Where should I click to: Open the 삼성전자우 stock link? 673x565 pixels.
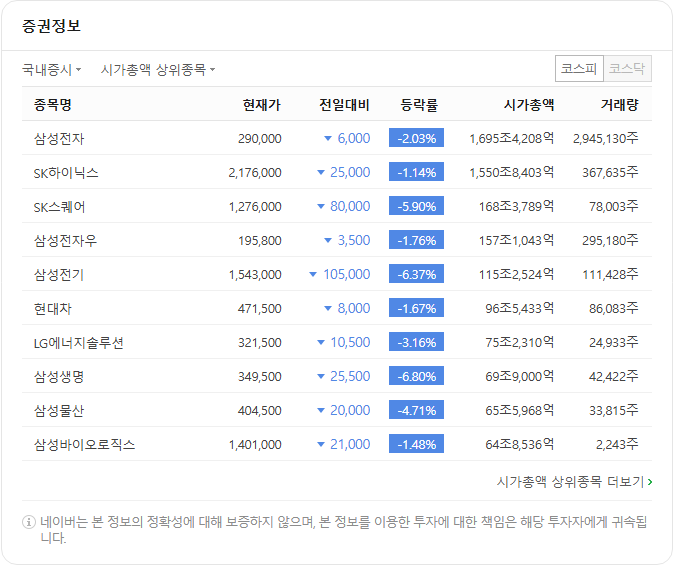point(65,240)
